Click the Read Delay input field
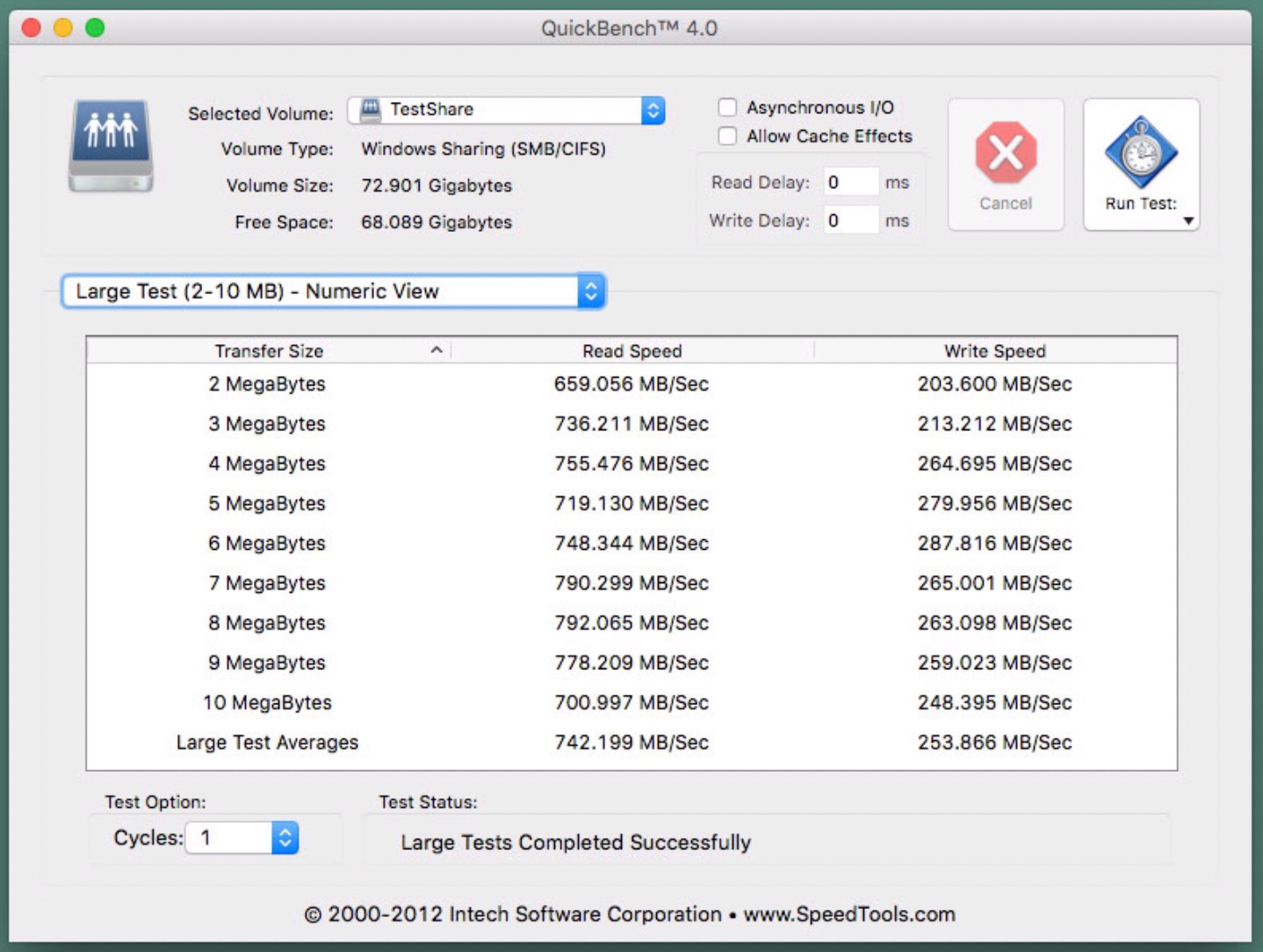 [x=850, y=182]
